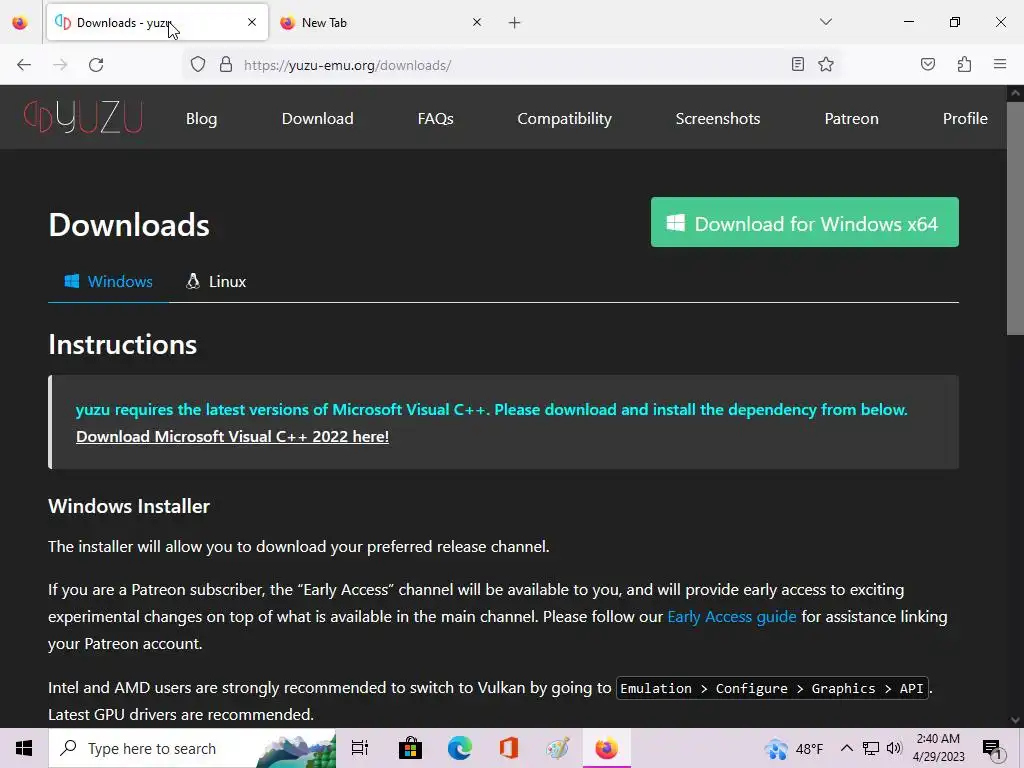This screenshot has height=768, width=1024.
Task: Open network status tray icon
Action: pyautogui.click(x=871, y=748)
